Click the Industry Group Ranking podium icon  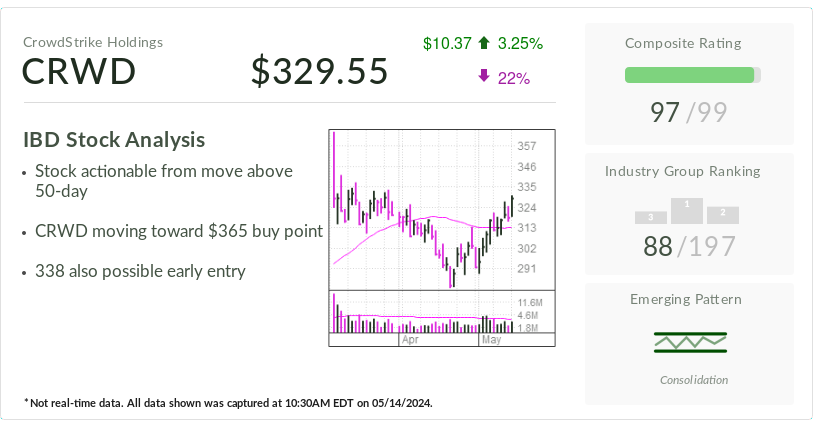[687, 211]
